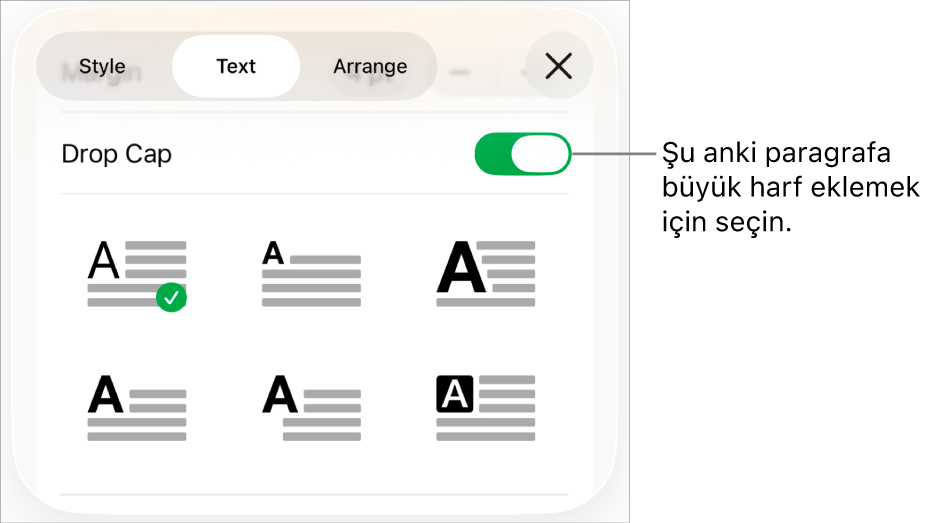The width and height of the screenshot is (929, 523).
Task: Click the thin letter A in the checked style
Action: click(x=104, y=261)
